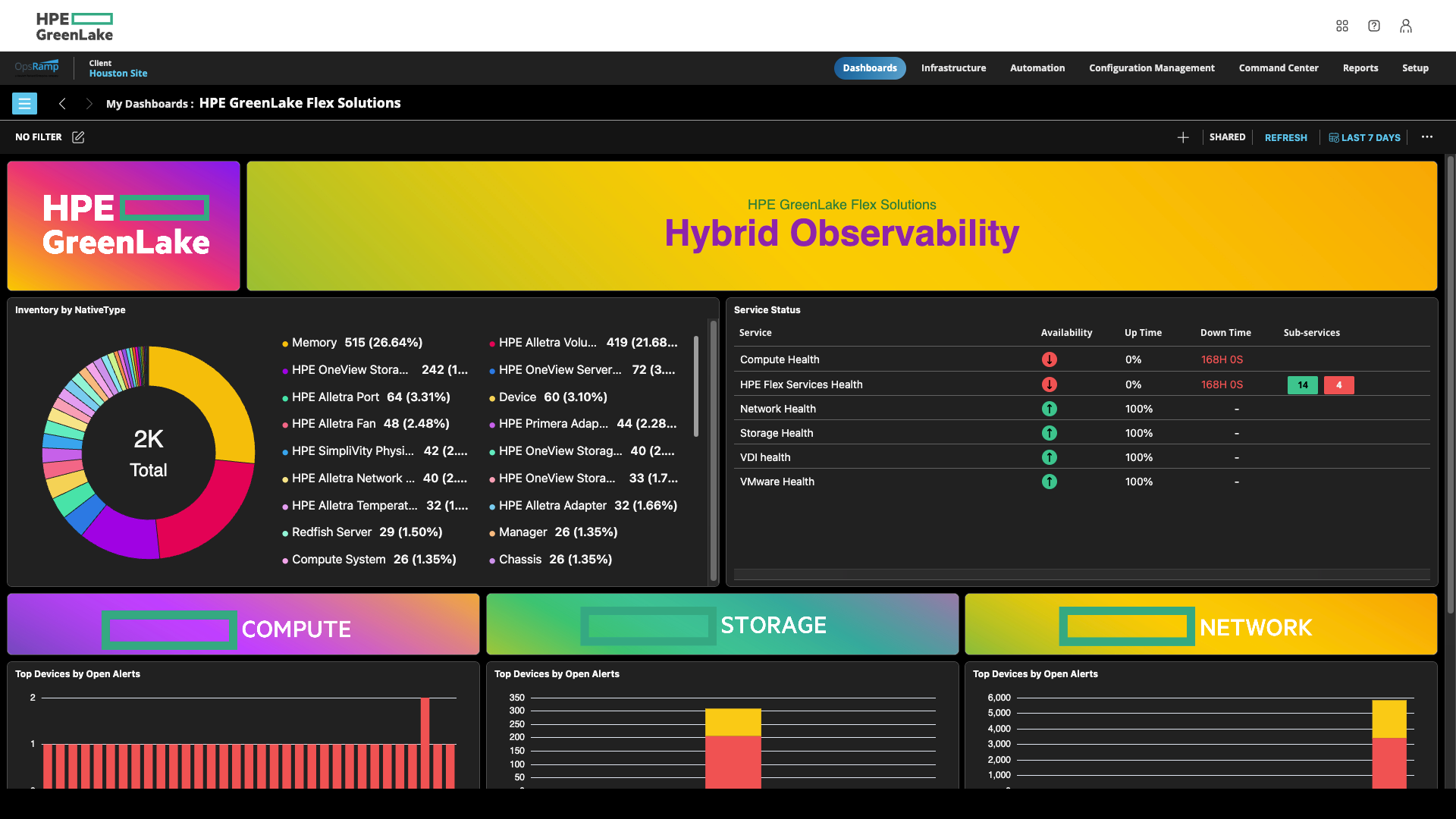1456x819 pixels.
Task: Click the REFRESH button
Action: click(x=1285, y=138)
